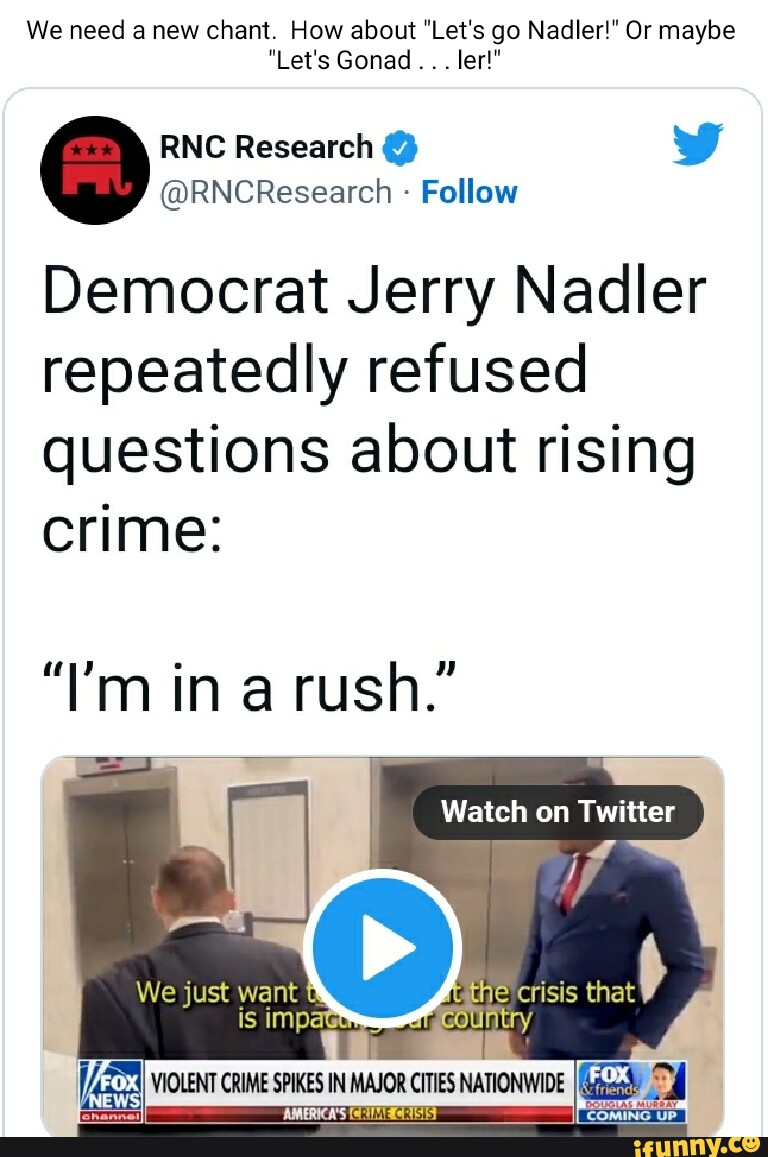Click the Violent Crime Spikes news headline
This screenshot has width=768, height=1157.
tap(358, 1082)
